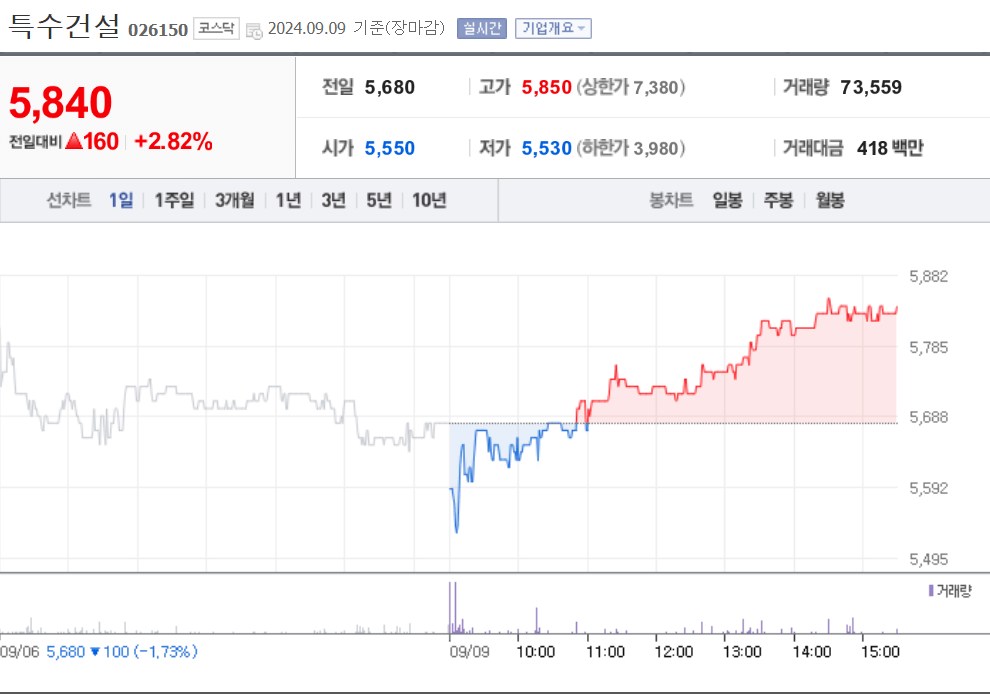Open the 월봉 monthly candle chart
The width and height of the screenshot is (990, 694).
(830, 200)
